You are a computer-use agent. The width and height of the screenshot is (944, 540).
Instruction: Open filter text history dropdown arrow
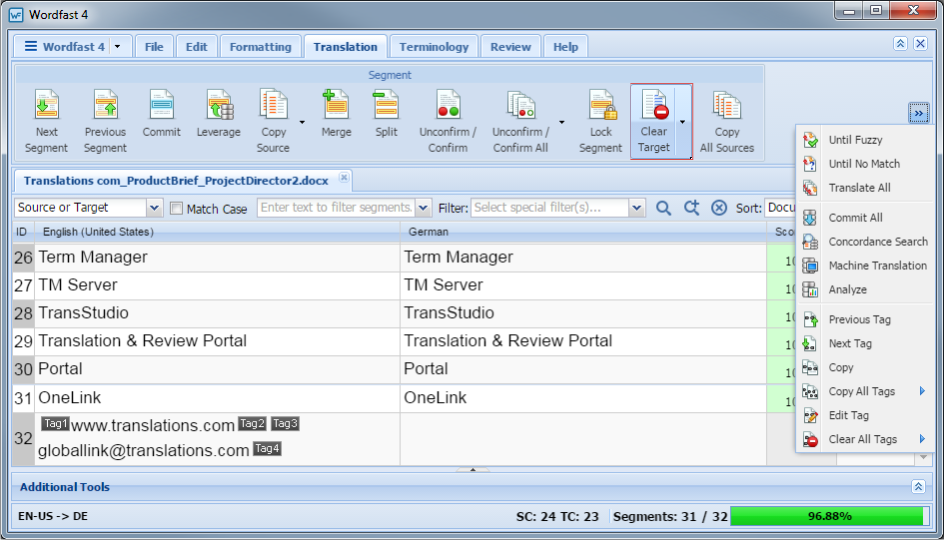423,208
